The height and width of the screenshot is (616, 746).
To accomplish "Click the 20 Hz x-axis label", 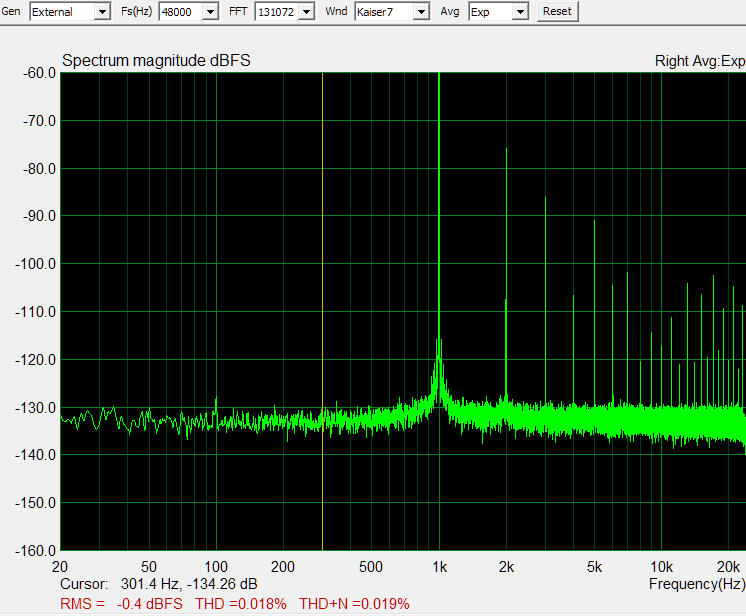I will click(60, 567).
